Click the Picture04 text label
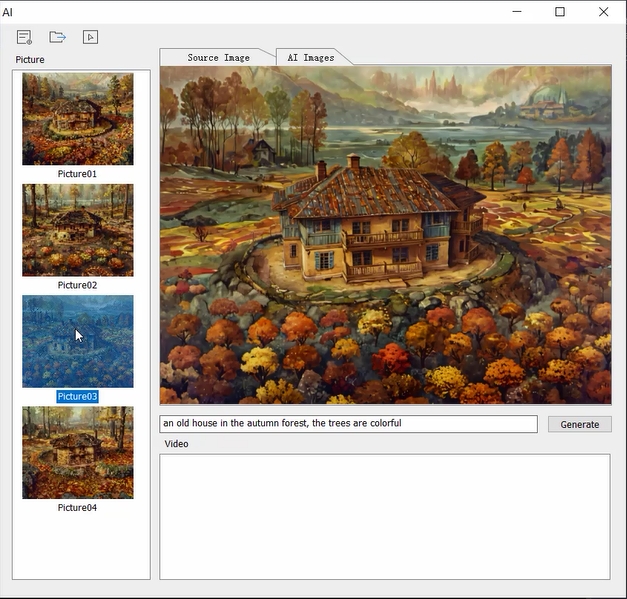627x599 pixels. coord(78,508)
